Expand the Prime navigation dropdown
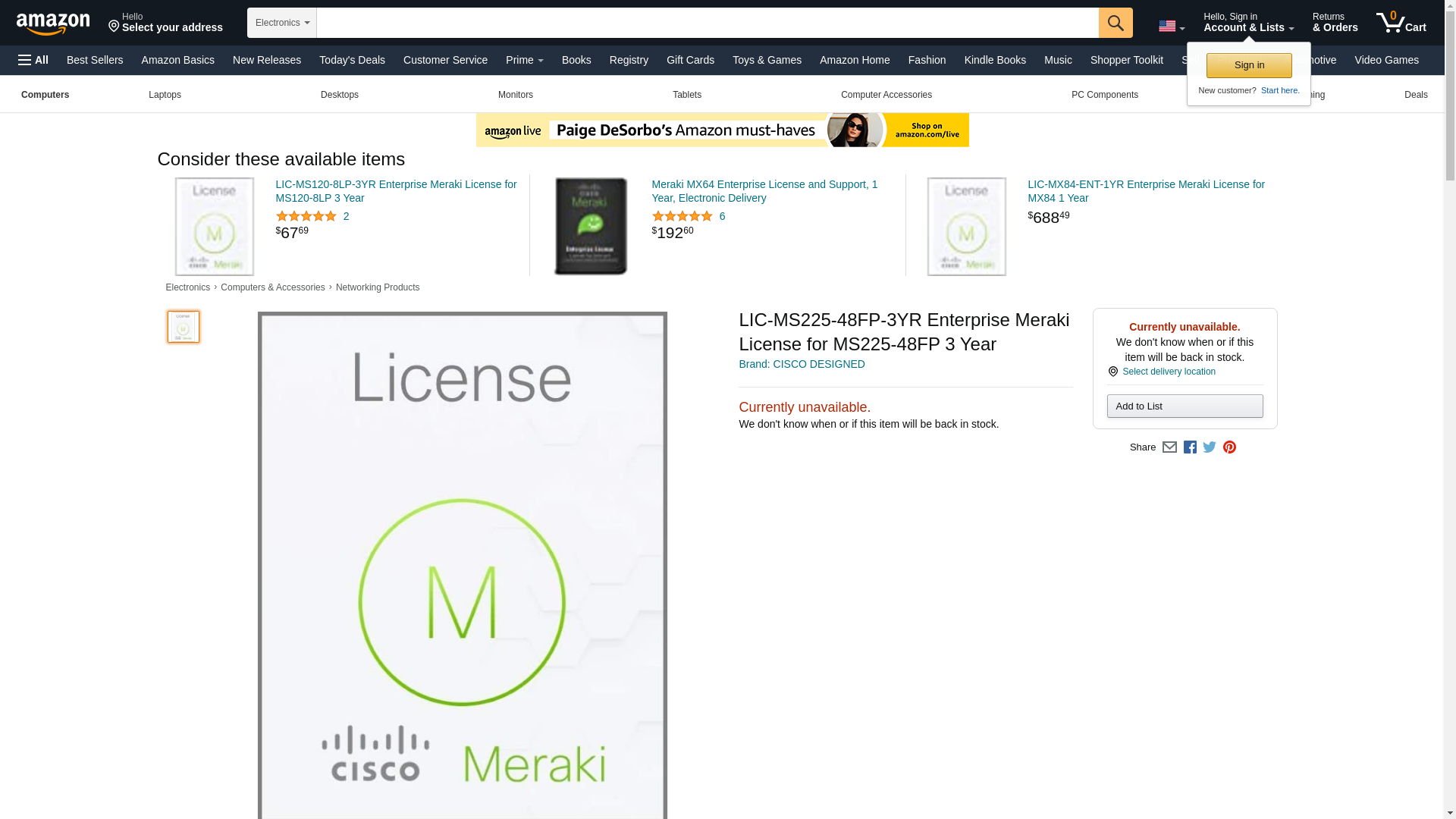The width and height of the screenshot is (1456, 819). click(x=524, y=60)
